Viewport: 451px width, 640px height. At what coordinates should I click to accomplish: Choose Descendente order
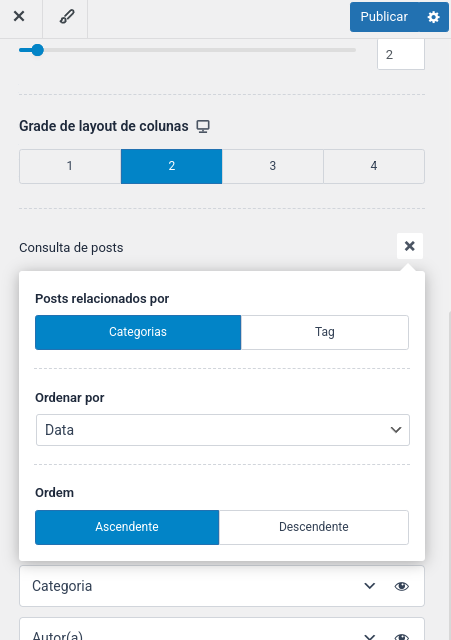313,527
